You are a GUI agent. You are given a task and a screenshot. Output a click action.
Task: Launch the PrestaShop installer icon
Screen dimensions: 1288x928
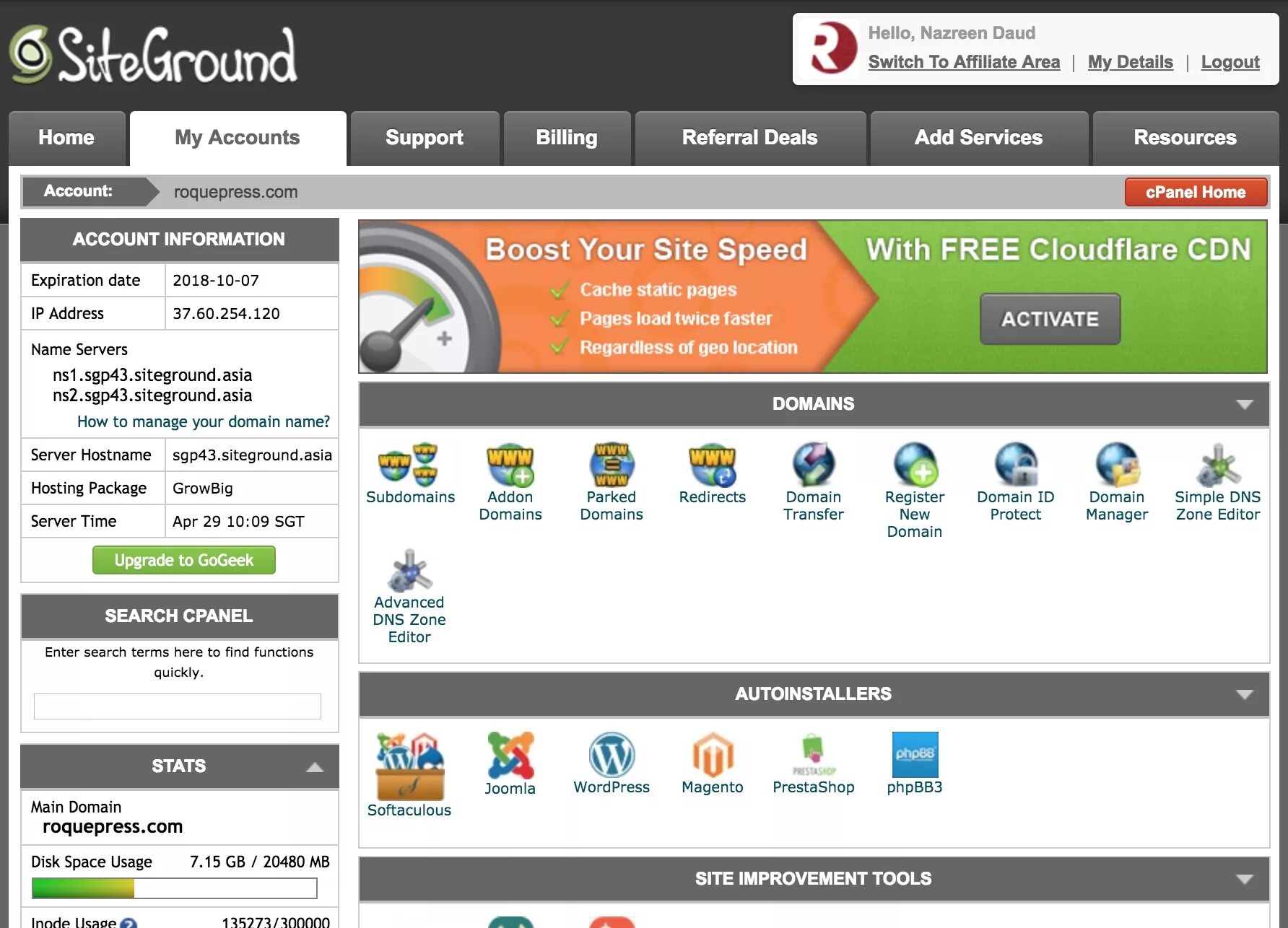[x=814, y=755]
